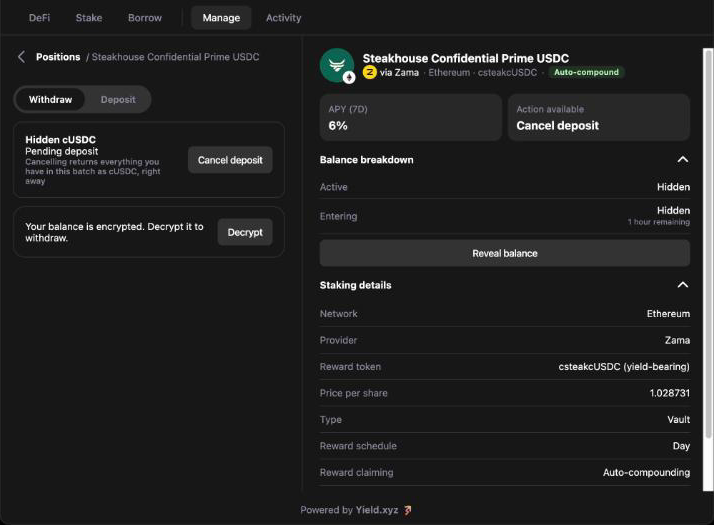This screenshot has width=714, height=525.
Task: Click the Entering label in balance breakdown
Action: pos(338,216)
